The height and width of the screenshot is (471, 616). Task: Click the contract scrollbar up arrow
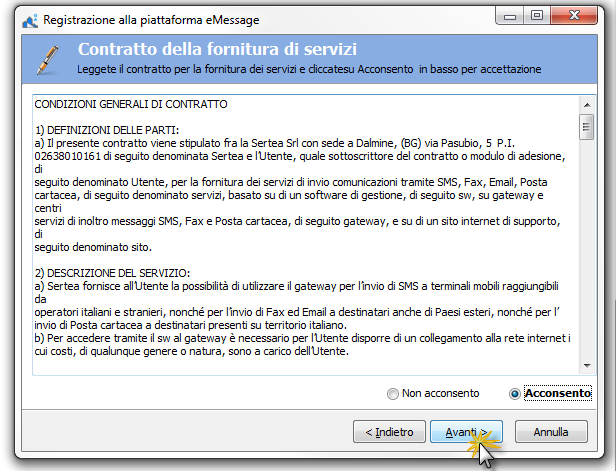587,105
